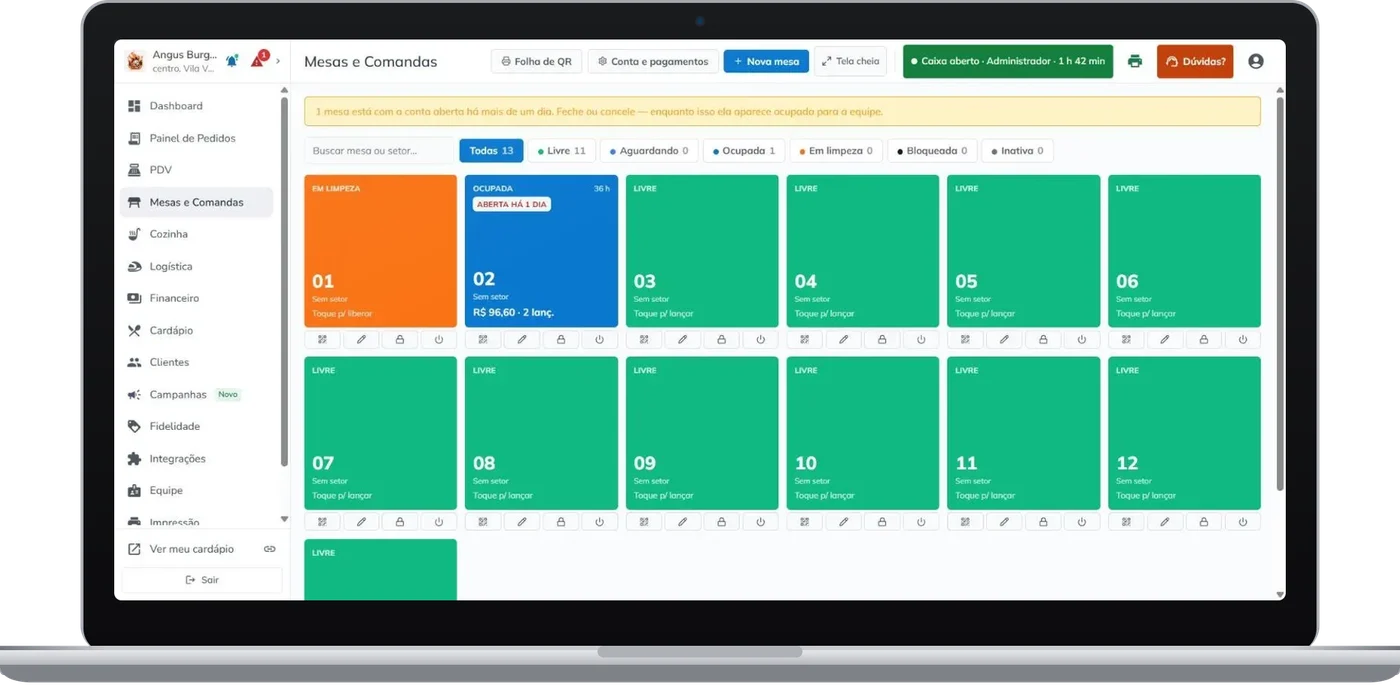This screenshot has height=697, width=1400.
Task: Filter tables by Inativa 0
Action: click(1017, 151)
